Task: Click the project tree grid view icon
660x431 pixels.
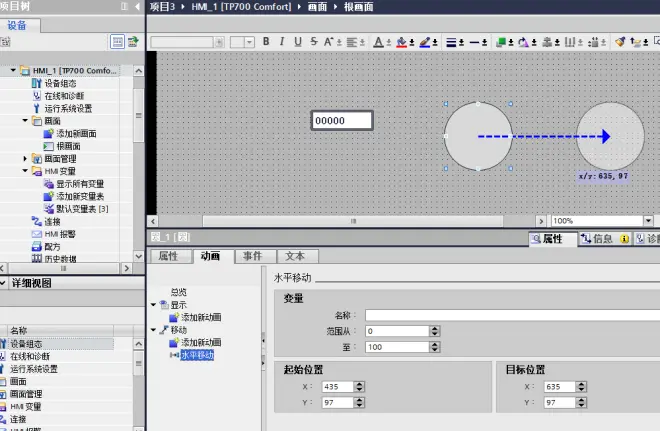Action: point(117,42)
